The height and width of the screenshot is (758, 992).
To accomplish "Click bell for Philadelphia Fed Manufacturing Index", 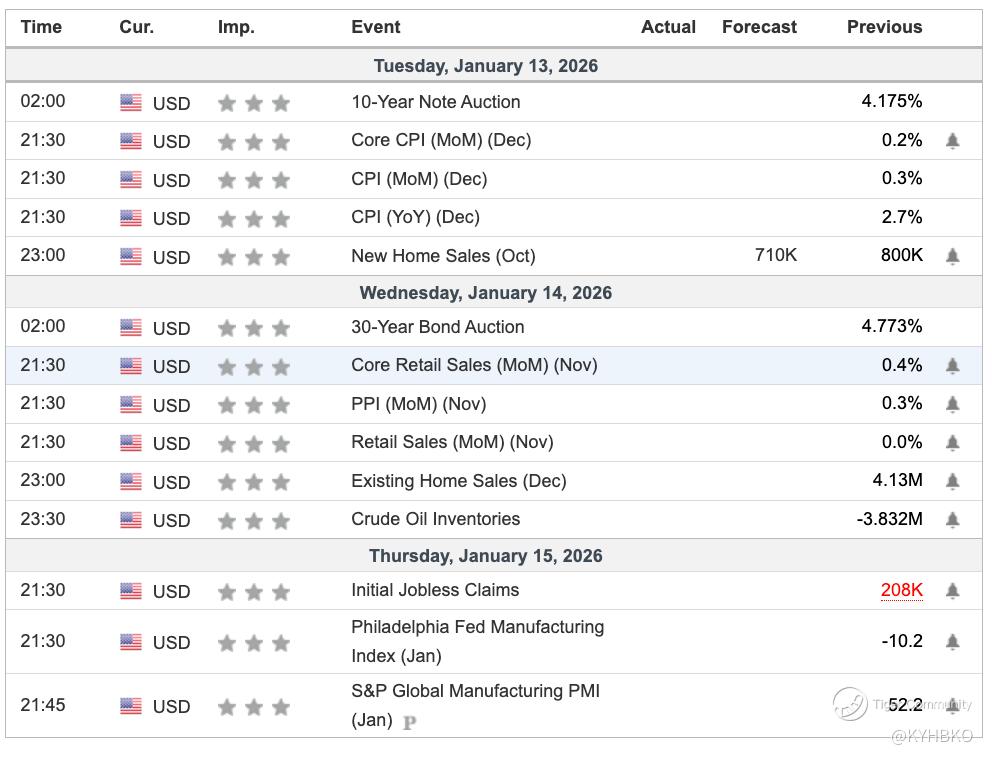I will point(952,641).
